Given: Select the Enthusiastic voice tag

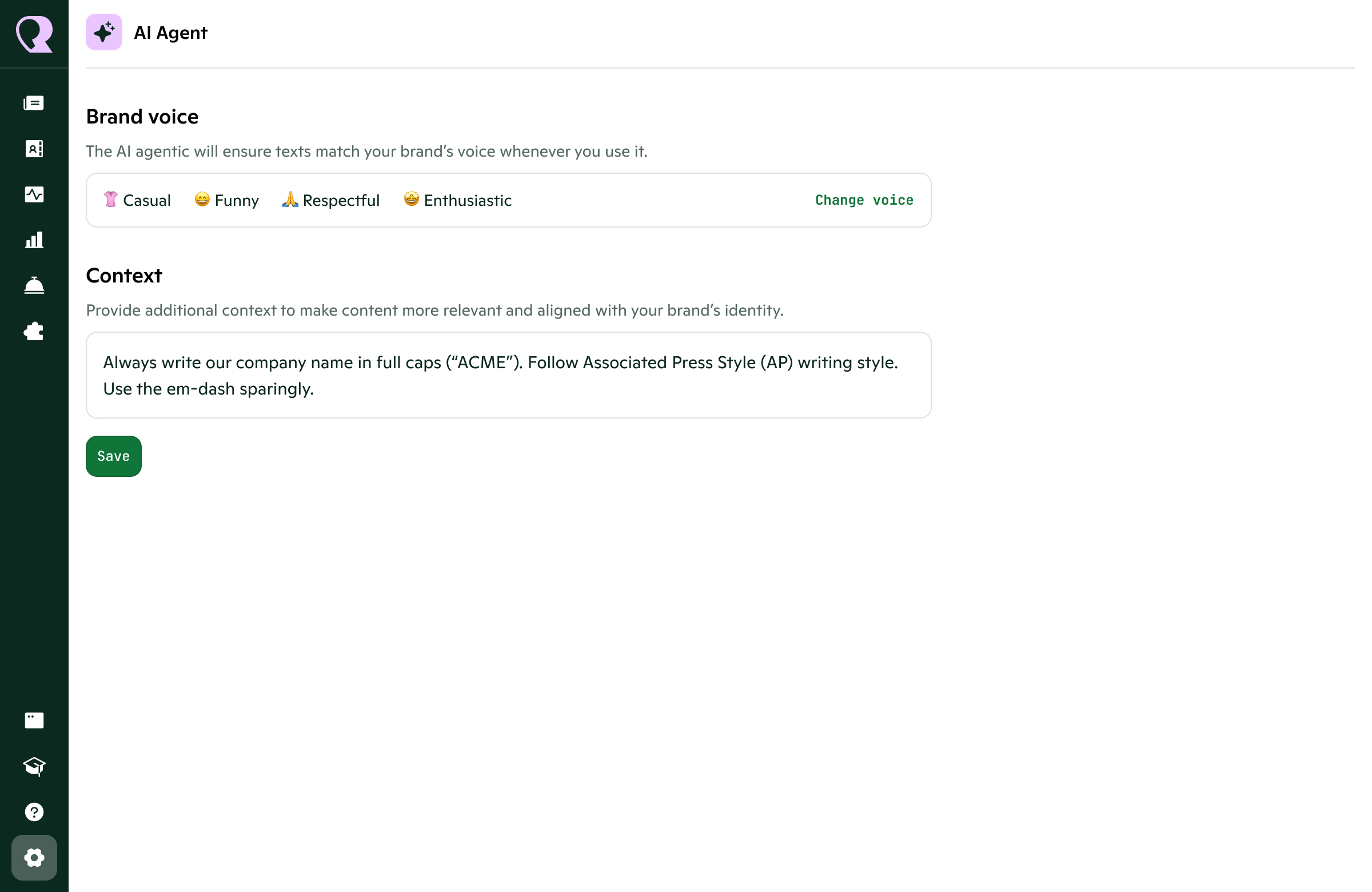Looking at the screenshot, I should pos(457,200).
